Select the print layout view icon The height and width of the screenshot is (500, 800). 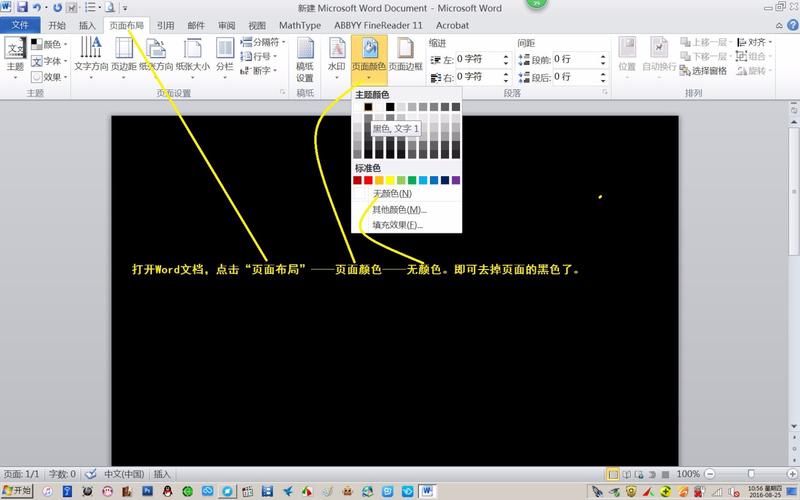(613, 474)
